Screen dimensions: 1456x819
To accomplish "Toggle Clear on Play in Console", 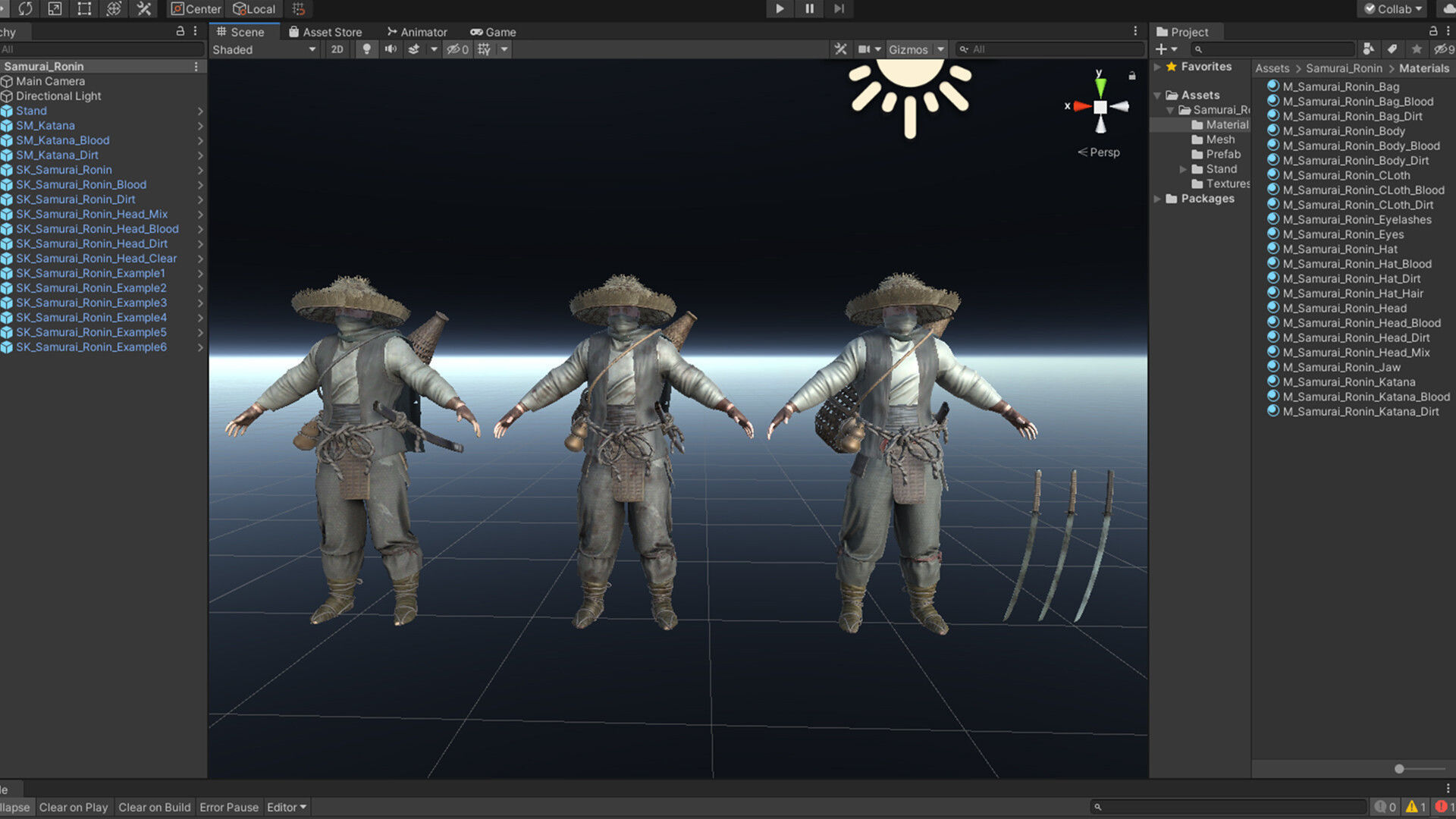I will click(x=74, y=808).
